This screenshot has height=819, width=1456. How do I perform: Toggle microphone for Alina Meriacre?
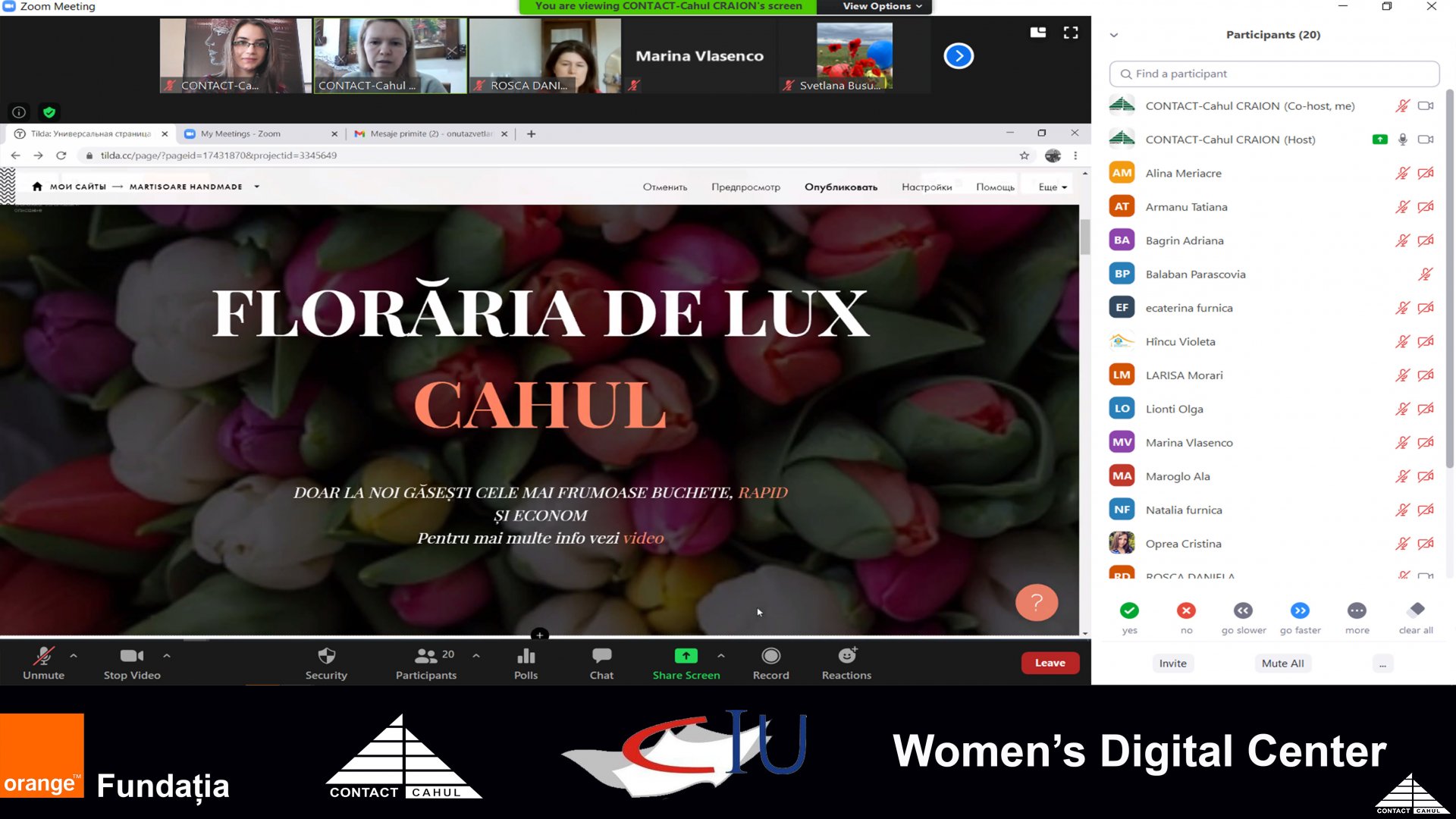pyautogui.click(x=1402, y=173)
